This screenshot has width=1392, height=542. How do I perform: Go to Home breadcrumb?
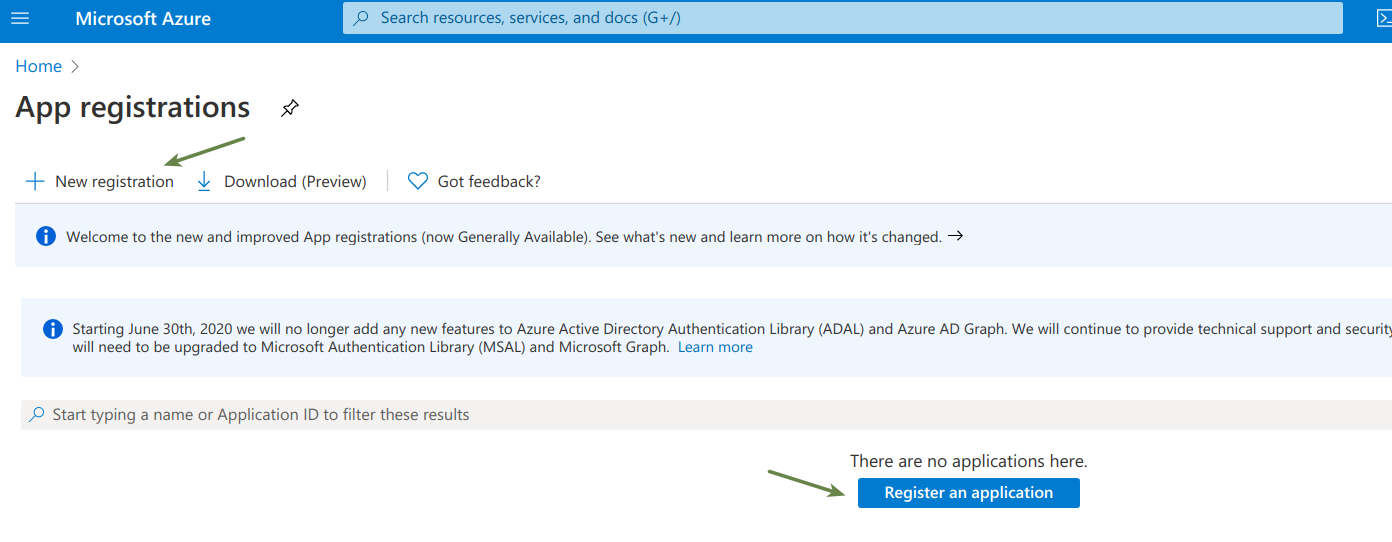38,66
